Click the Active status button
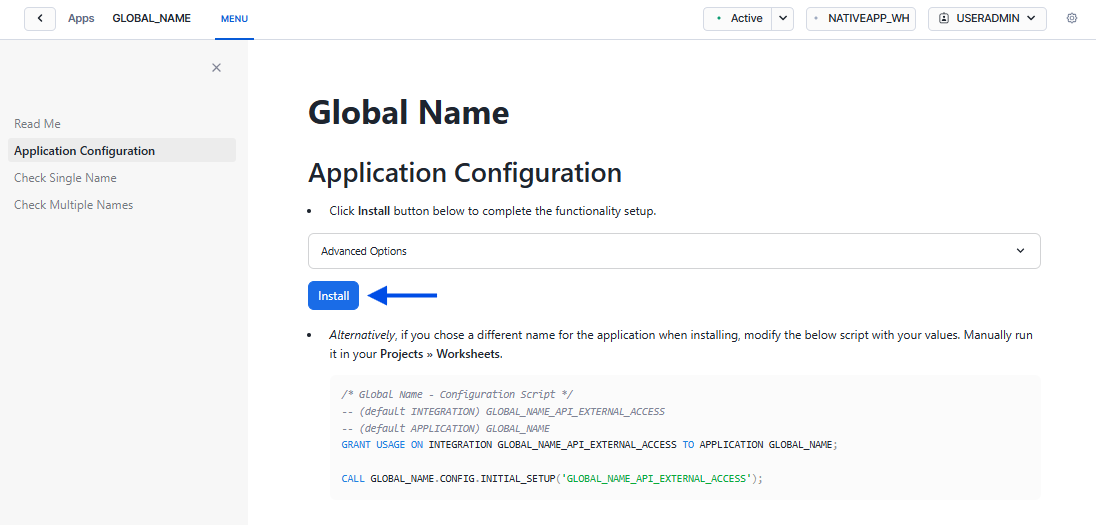 click(737, 19)
